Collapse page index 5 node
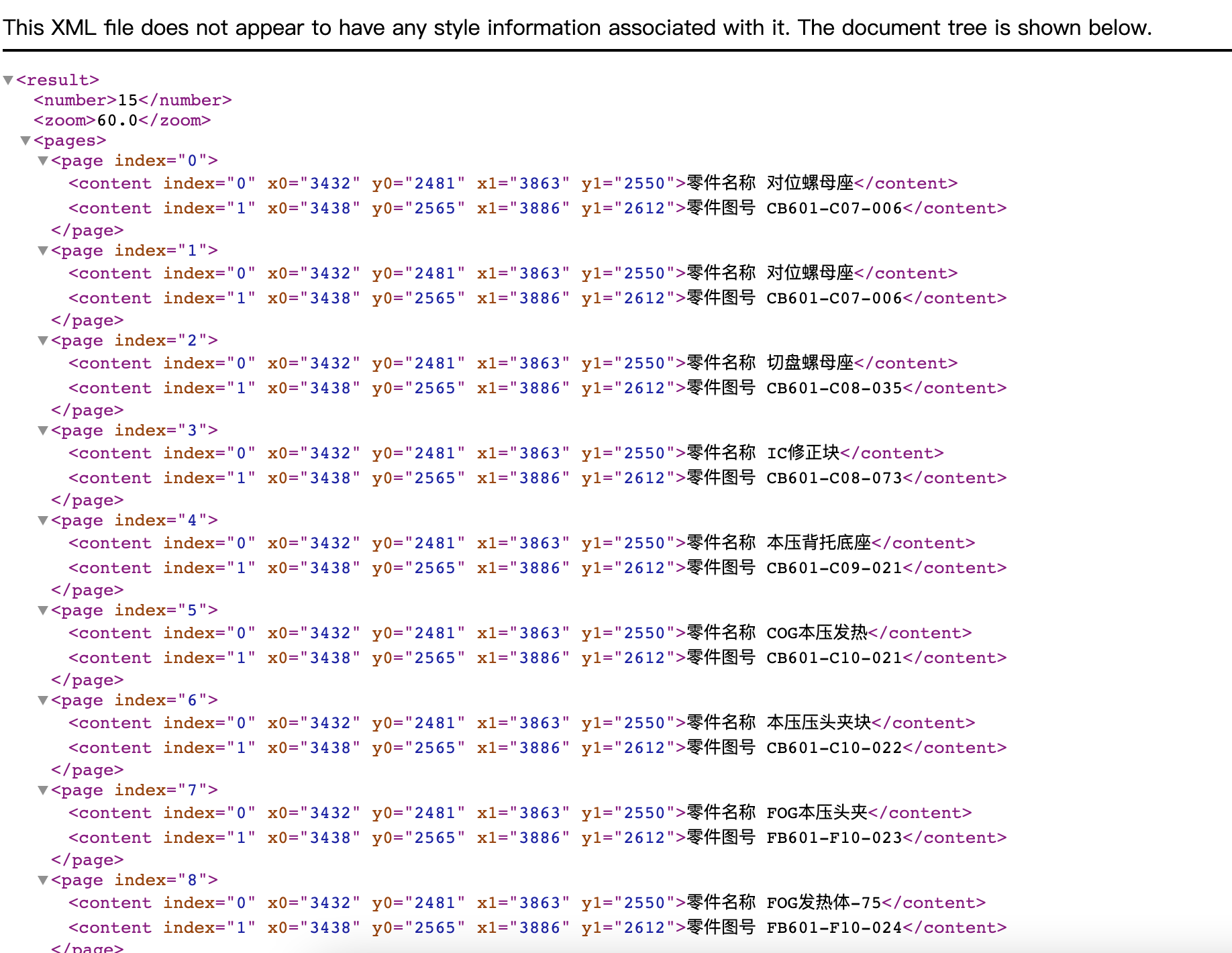1232x953 pixels. point(43,611)
